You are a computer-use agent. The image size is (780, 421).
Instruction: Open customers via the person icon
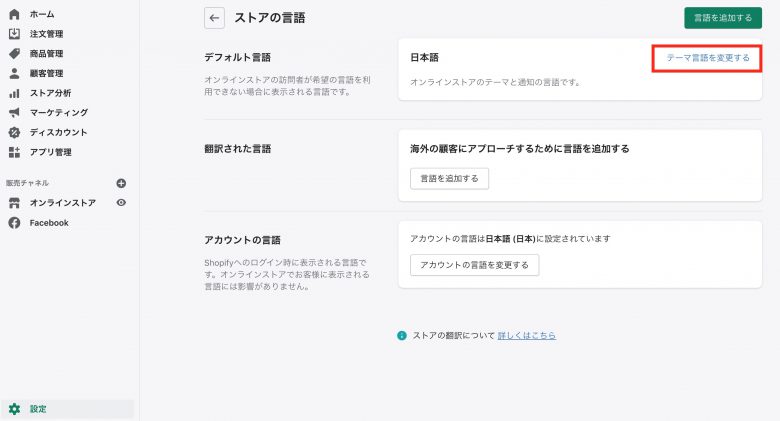(14, 73)
